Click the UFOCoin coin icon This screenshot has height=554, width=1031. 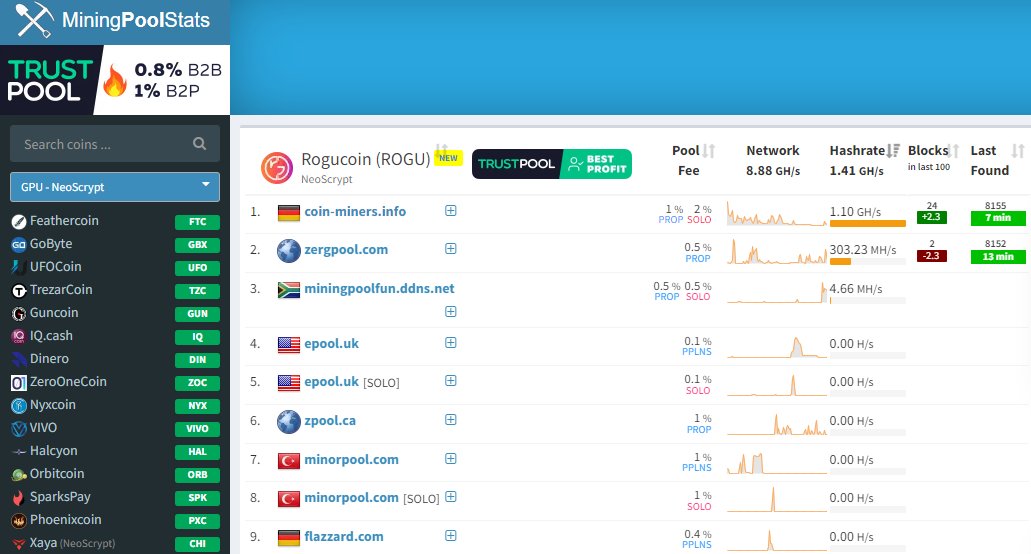19,267
